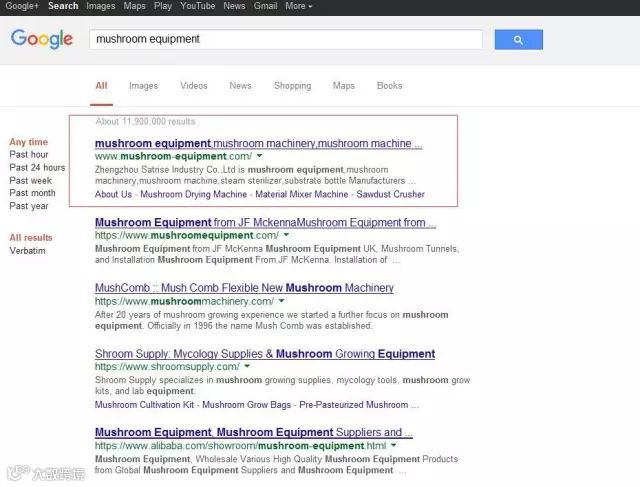Select the Verbatim option

pyautogui.click(x=27, y=251)
